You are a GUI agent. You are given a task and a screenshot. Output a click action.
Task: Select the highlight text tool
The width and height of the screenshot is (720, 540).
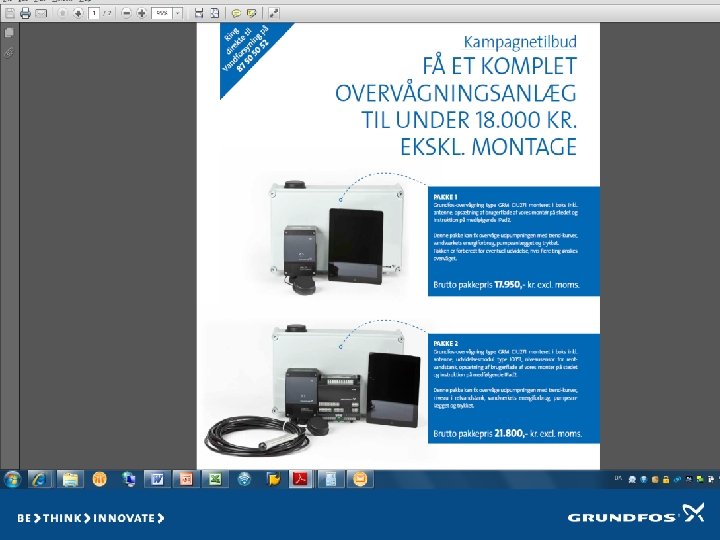tap(251, 13)
